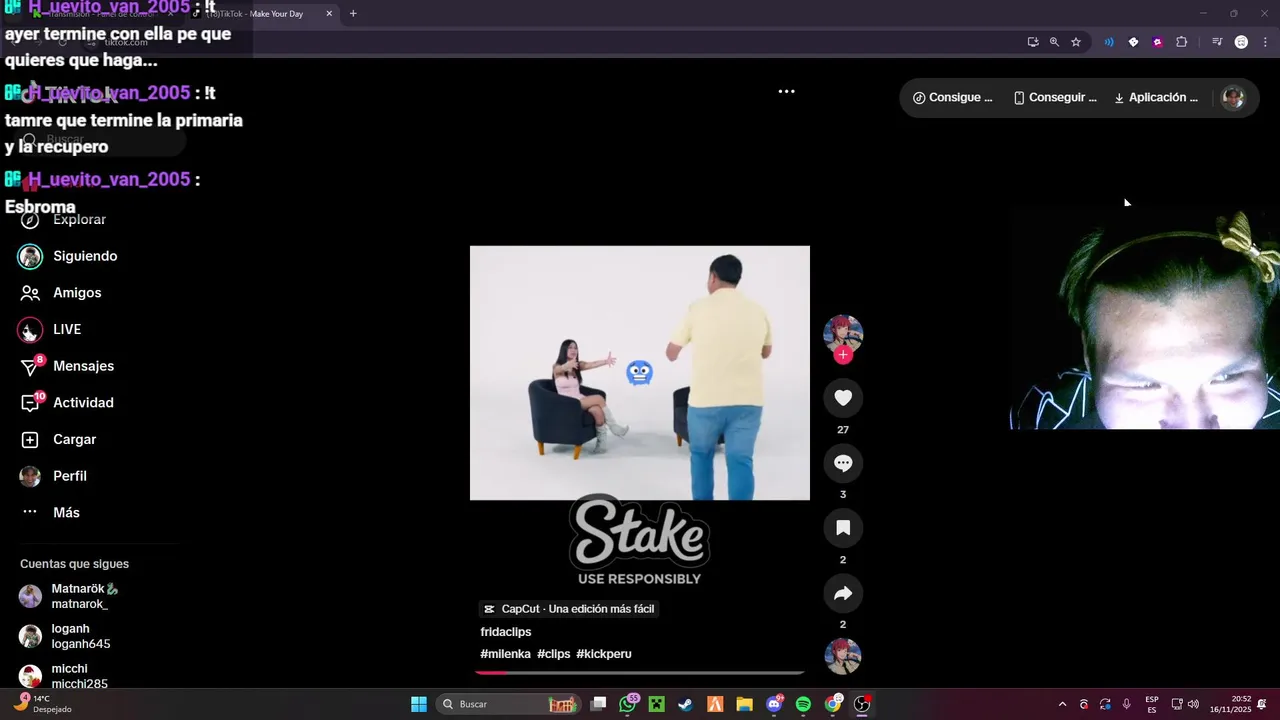Image resolution: width=1280 pixels, height=720 pixels.
Task: Open the Extensions puzzle menu
Action: [x=1182, y=42]
